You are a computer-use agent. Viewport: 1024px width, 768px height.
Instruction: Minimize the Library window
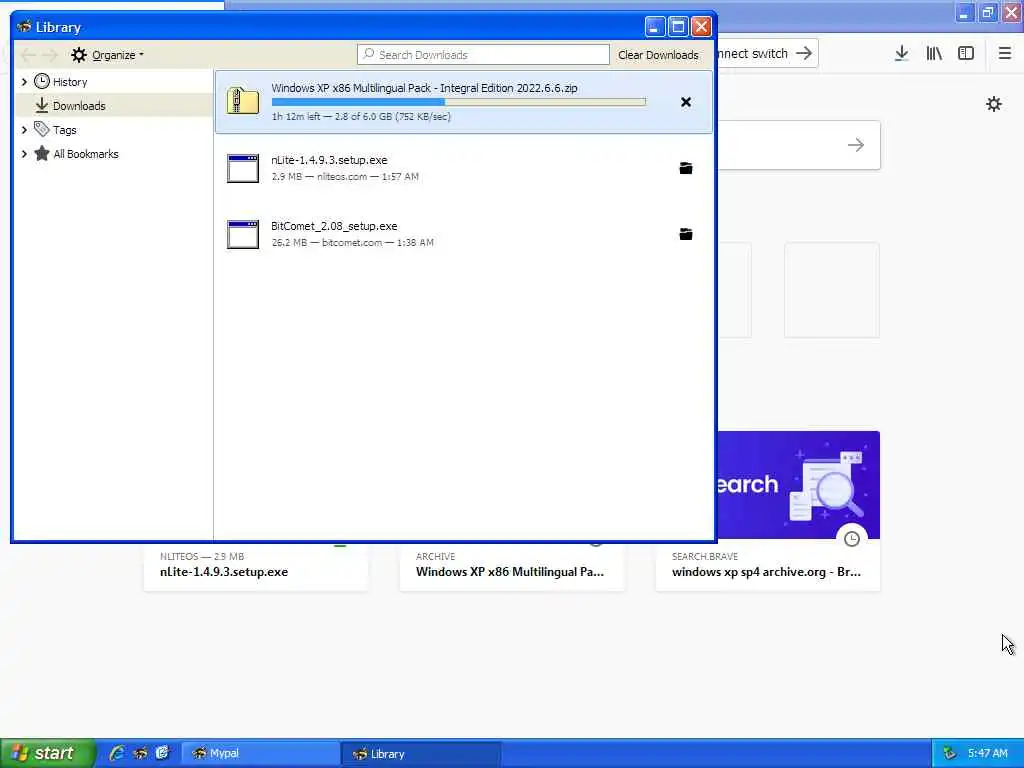655,27
